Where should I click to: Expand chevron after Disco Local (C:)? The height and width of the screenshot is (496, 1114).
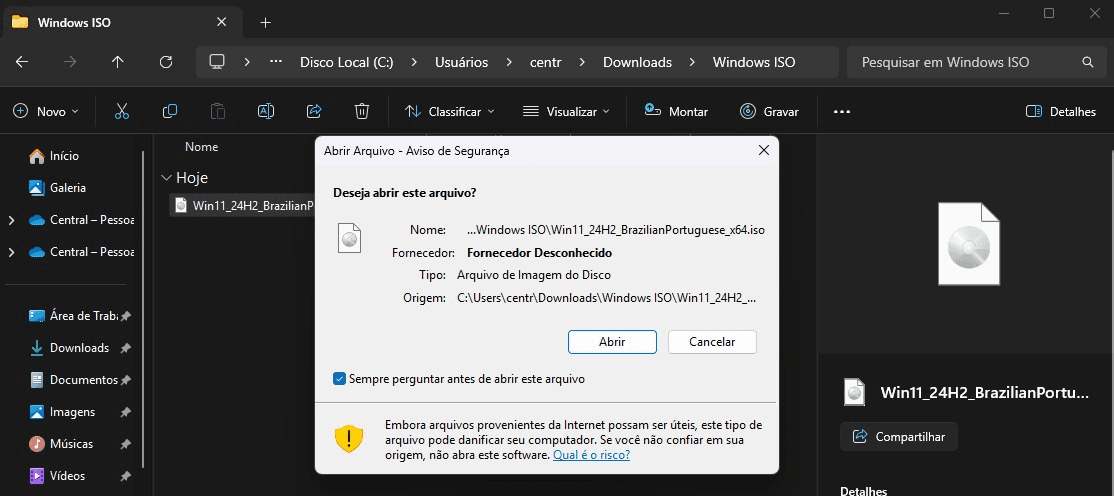(x=413, y=63)
